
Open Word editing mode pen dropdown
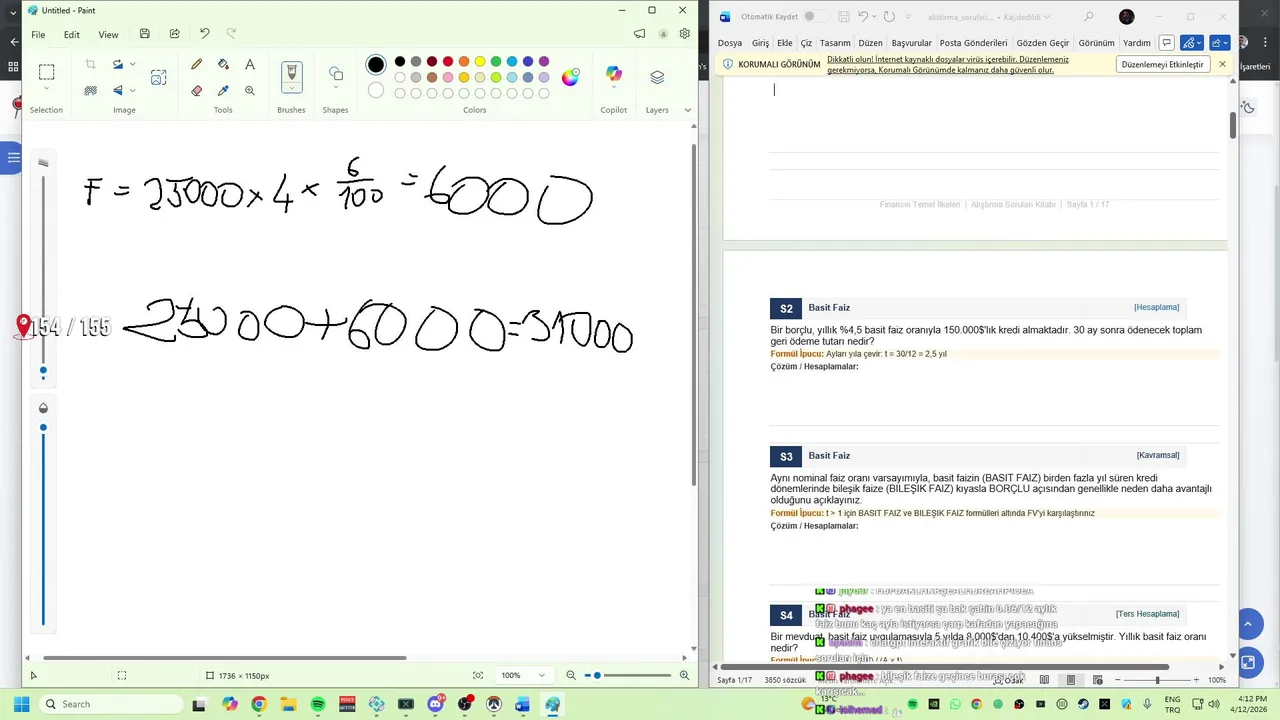pyautogui.click(x=1190, y=43)
